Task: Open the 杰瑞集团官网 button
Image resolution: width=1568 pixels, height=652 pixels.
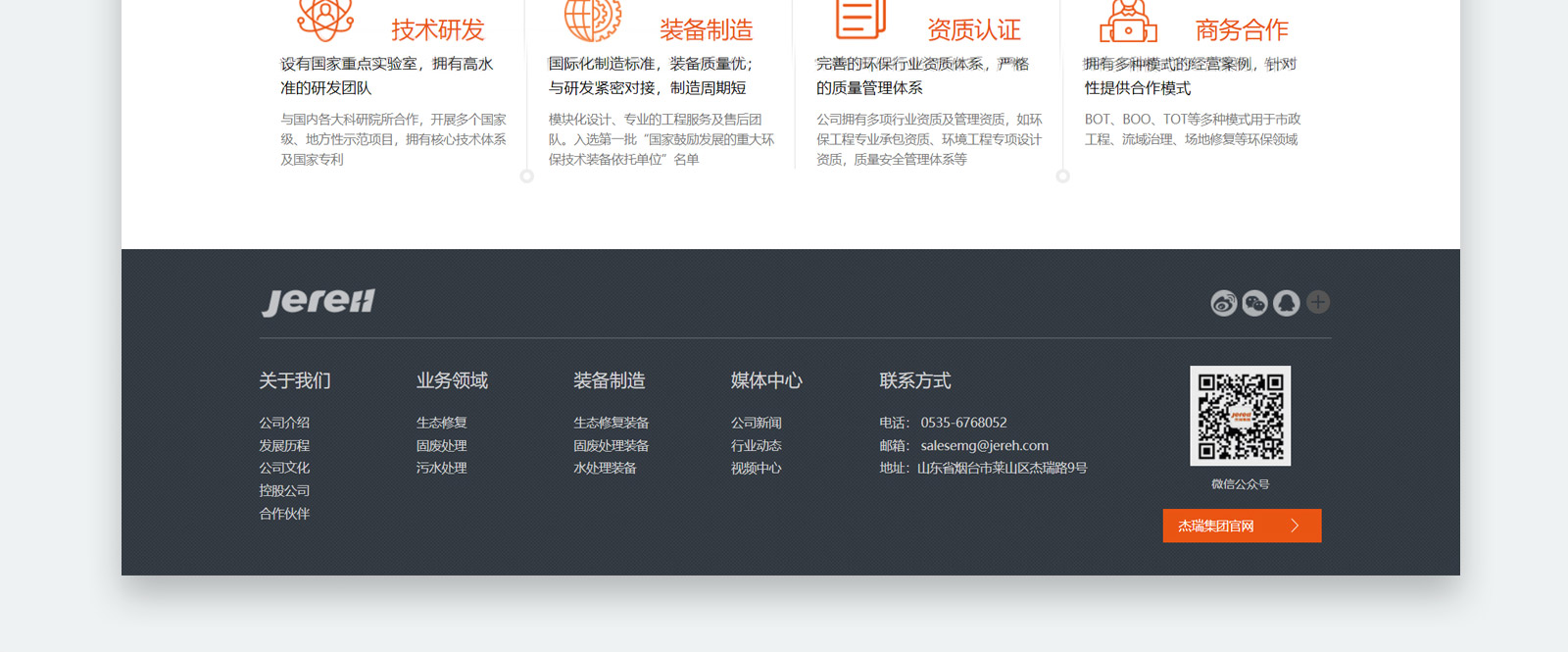Action: pos(1216,526)
